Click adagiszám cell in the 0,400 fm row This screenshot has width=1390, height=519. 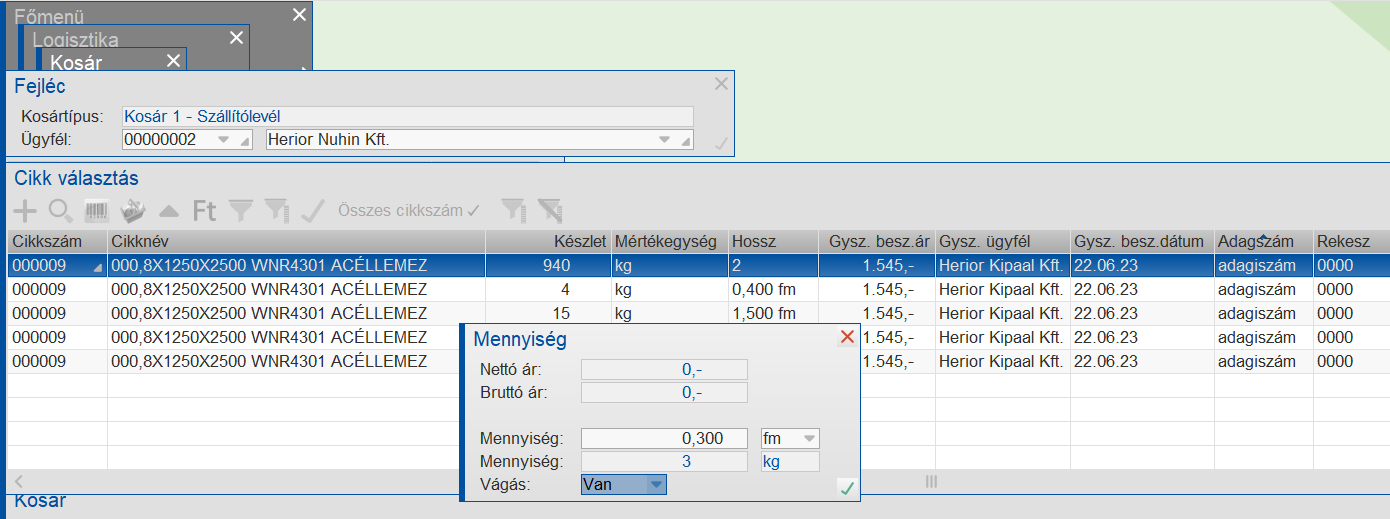coord(1263,289)
